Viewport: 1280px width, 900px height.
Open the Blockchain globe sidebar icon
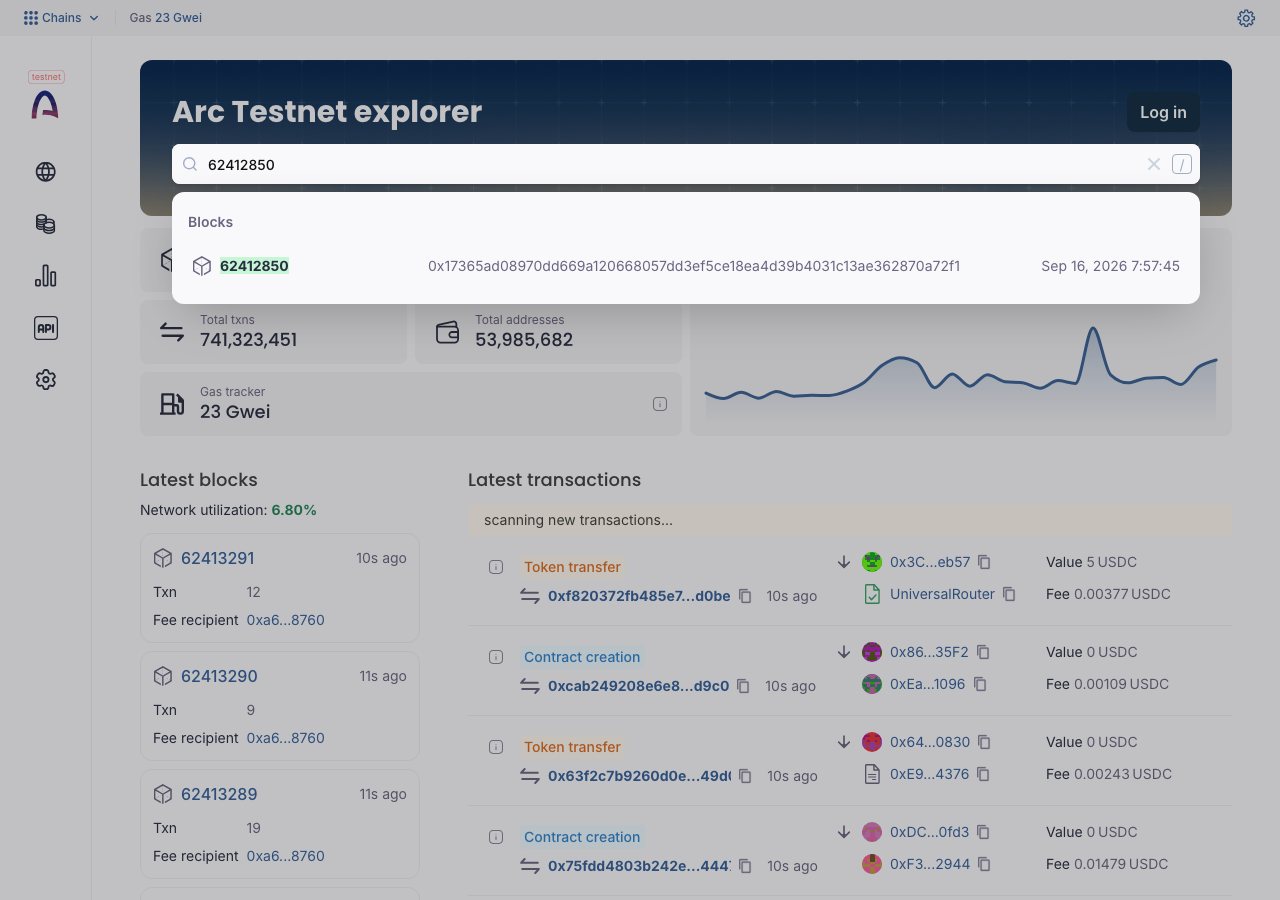[x=45, y=172]
